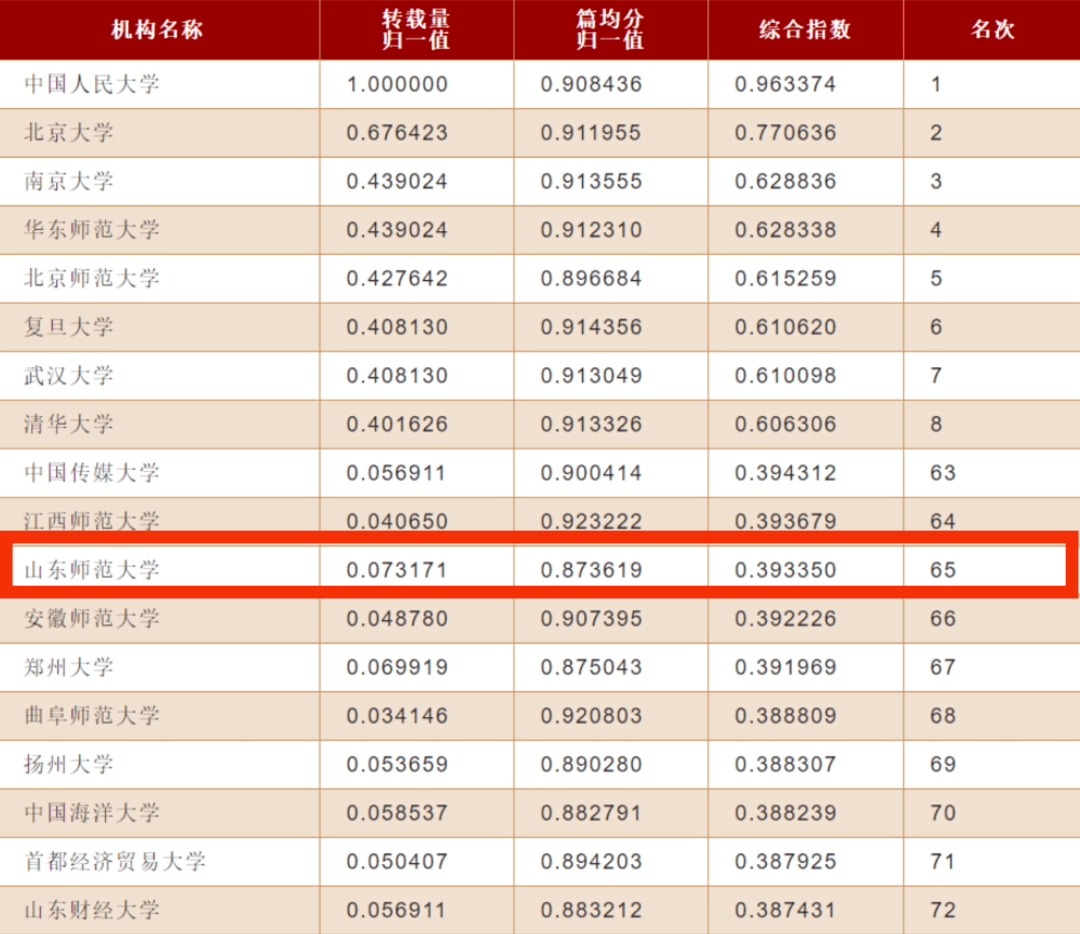Select the index value 0.770636
Screen dimensions: 1080x934
point(786,132)
